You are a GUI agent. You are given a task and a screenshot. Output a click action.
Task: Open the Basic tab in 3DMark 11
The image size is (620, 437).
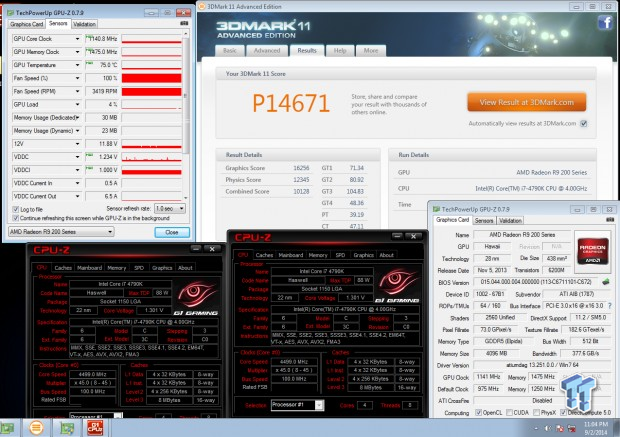(x=229, y=51)
